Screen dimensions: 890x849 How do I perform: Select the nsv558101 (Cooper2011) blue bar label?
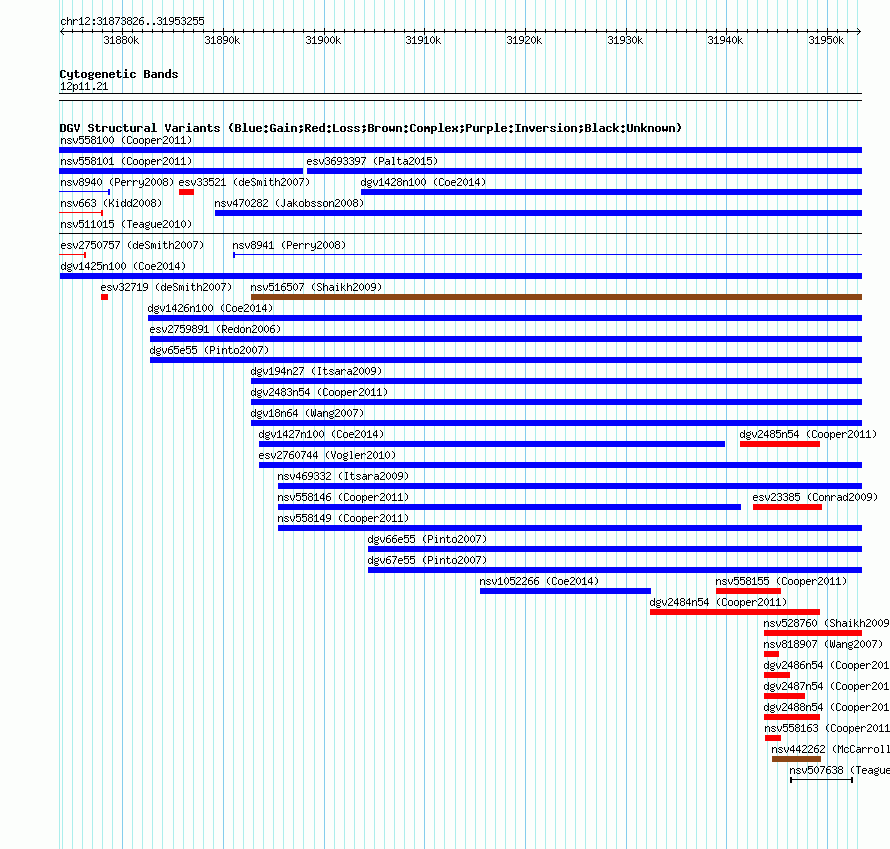(126, 161)
